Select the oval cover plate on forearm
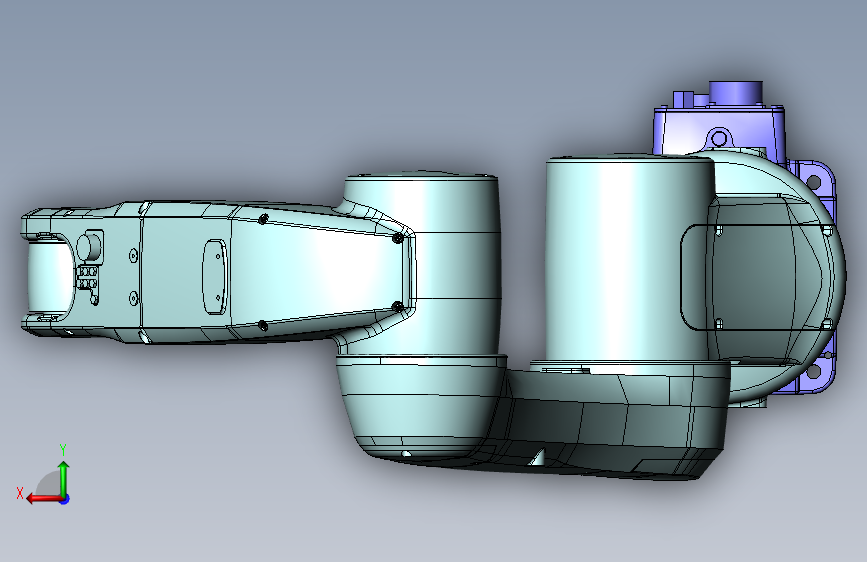 coord(215,277)
